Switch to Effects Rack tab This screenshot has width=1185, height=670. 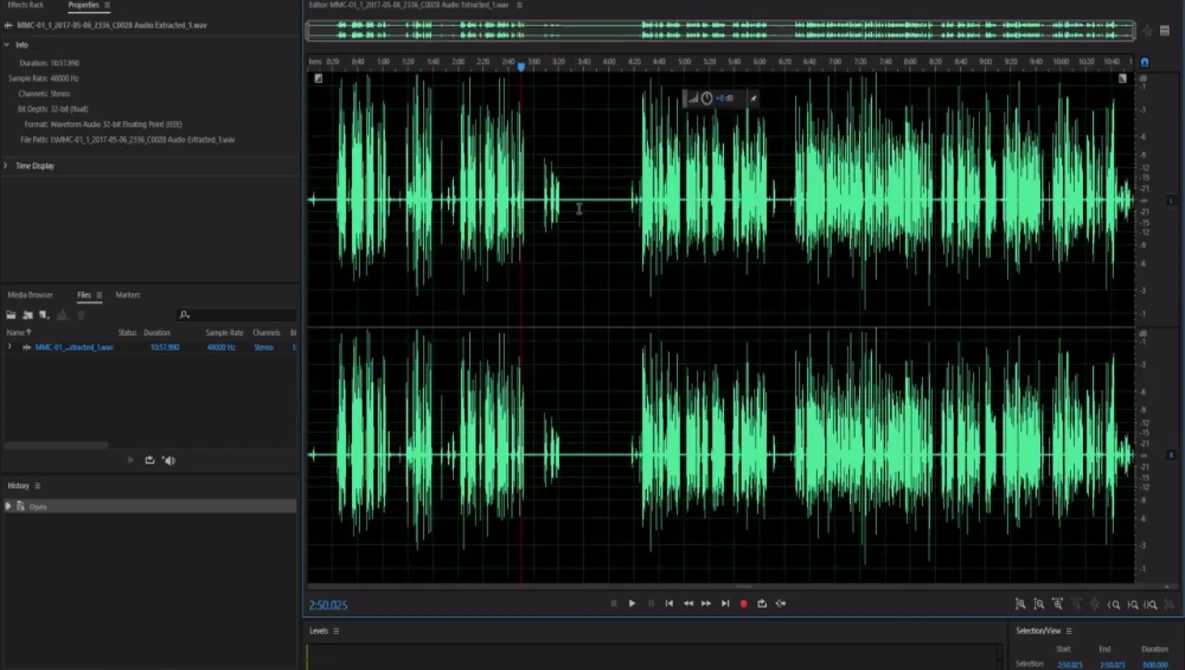[x=26, y=5]
